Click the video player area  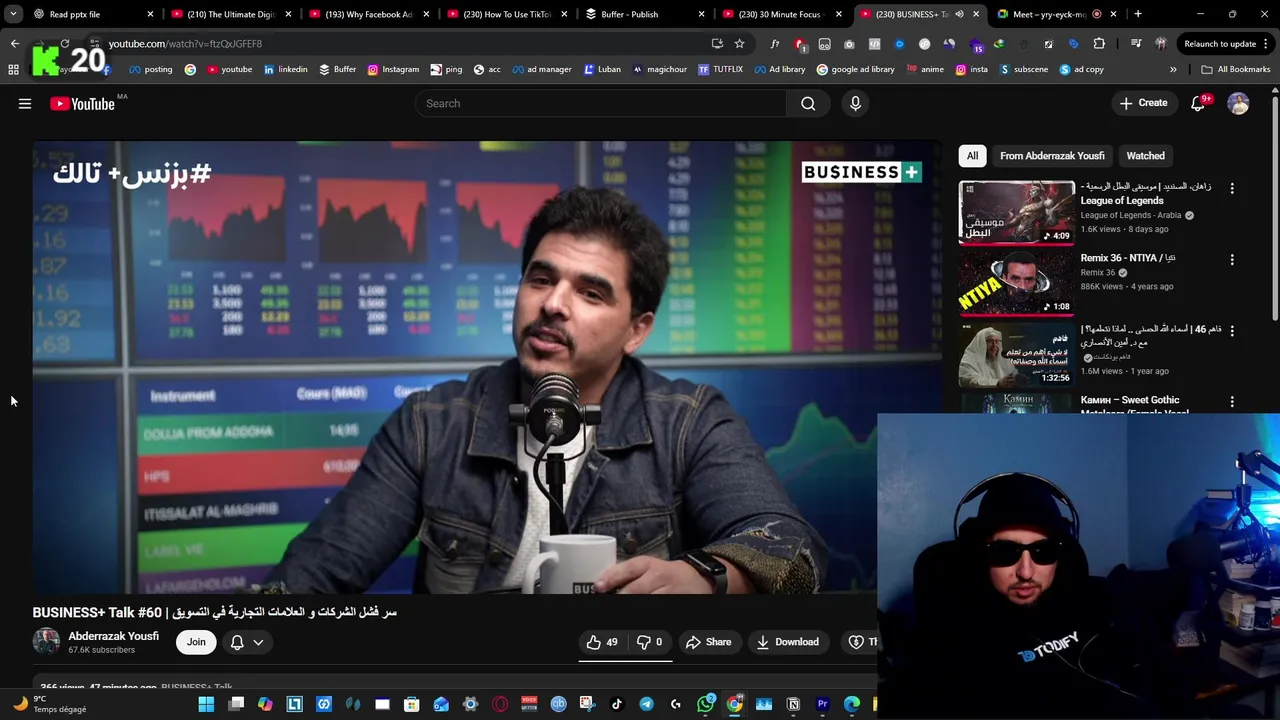tap(487, 368)
